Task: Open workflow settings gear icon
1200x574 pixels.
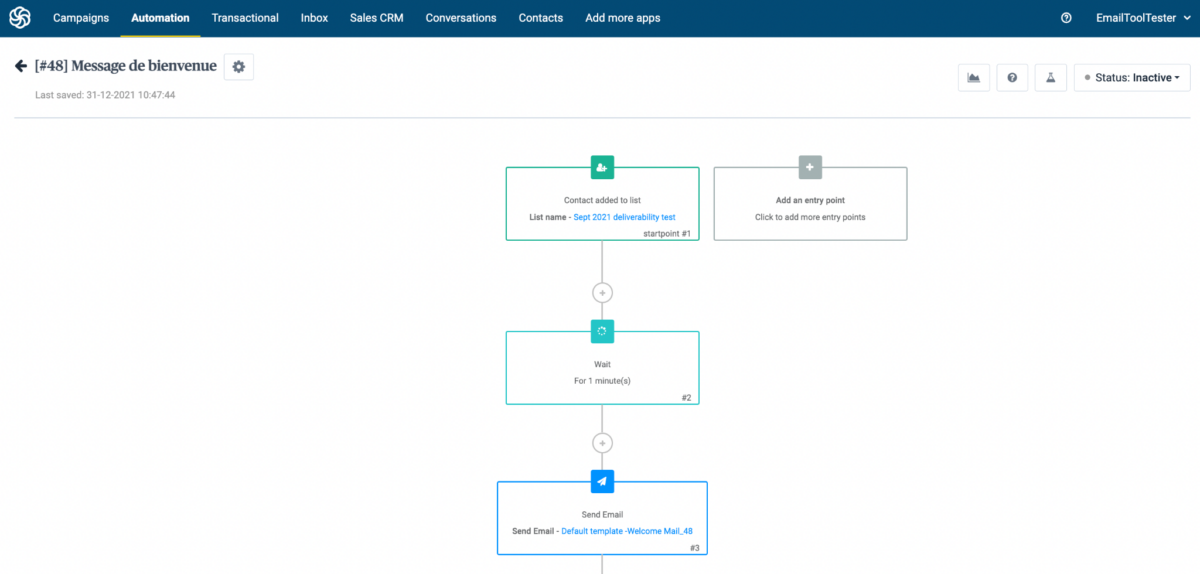Action: [238, 67]
